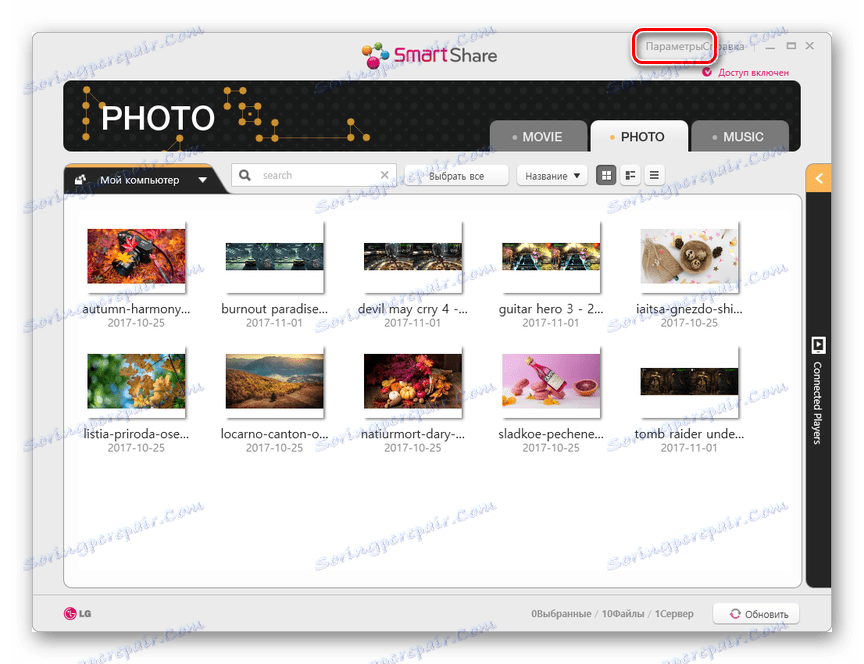Screen dimensions: 864x664
Task: Click the Выбрать все button
Action: [x=456, y=176]
